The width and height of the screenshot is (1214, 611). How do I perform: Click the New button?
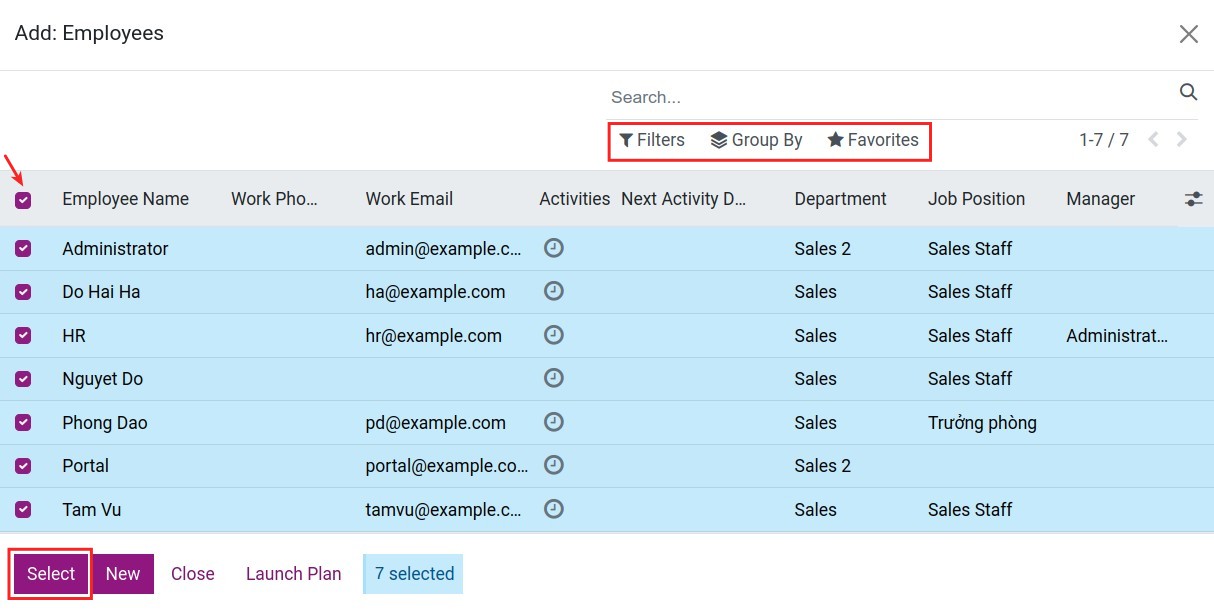coord(123,573)
